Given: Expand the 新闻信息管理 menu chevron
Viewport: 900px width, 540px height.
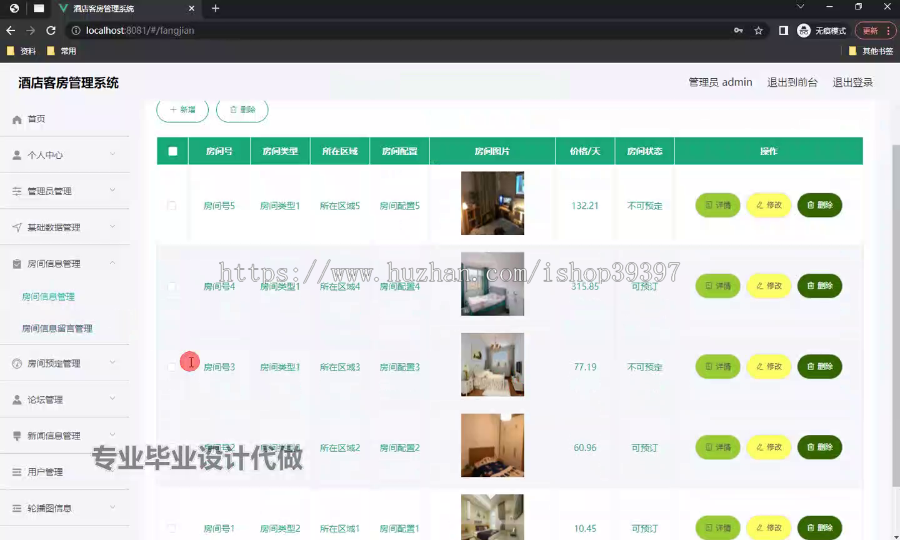Looking at the screenshot, I should pyautogui.click(x=112, y=434).
